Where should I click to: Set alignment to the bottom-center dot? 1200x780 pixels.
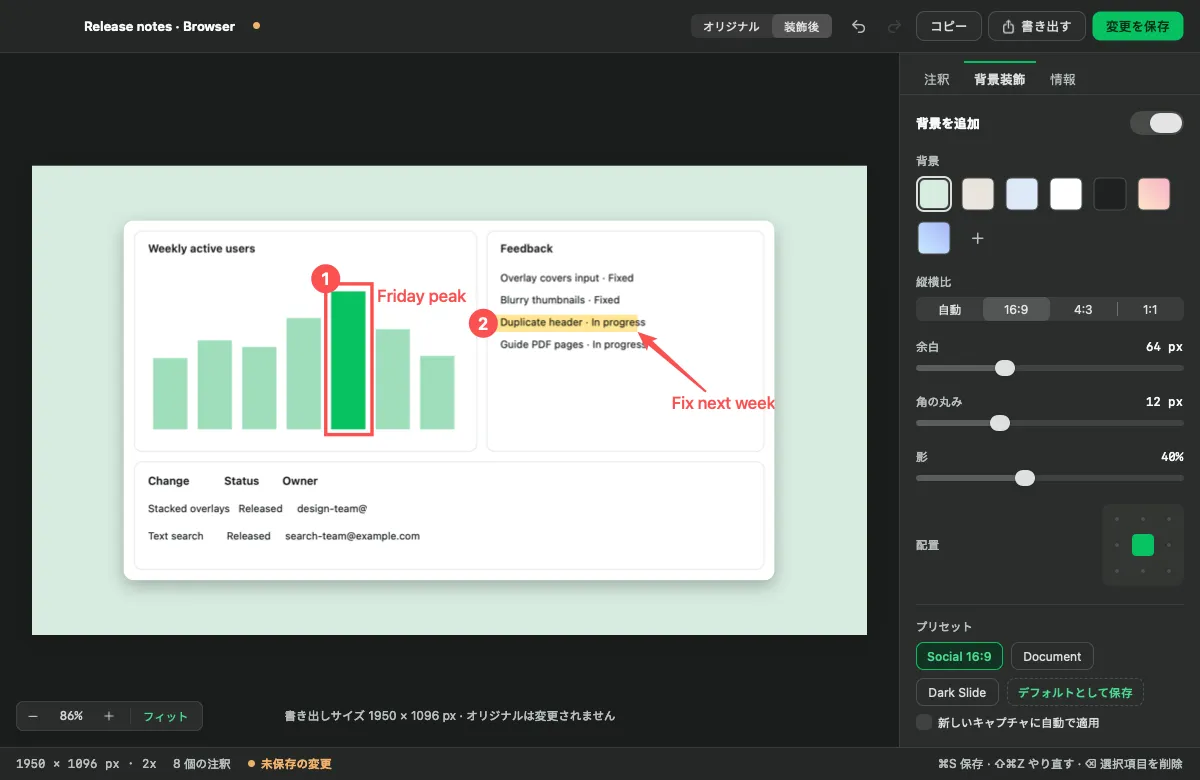(x=1143, y=571)
